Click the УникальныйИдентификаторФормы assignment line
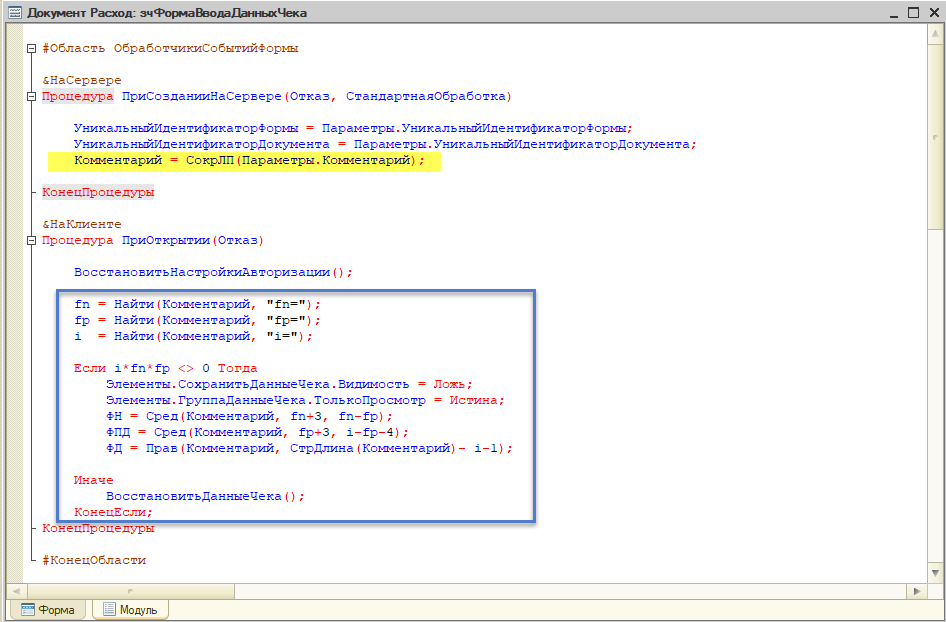Screen dimensions: 946x622 353,129
